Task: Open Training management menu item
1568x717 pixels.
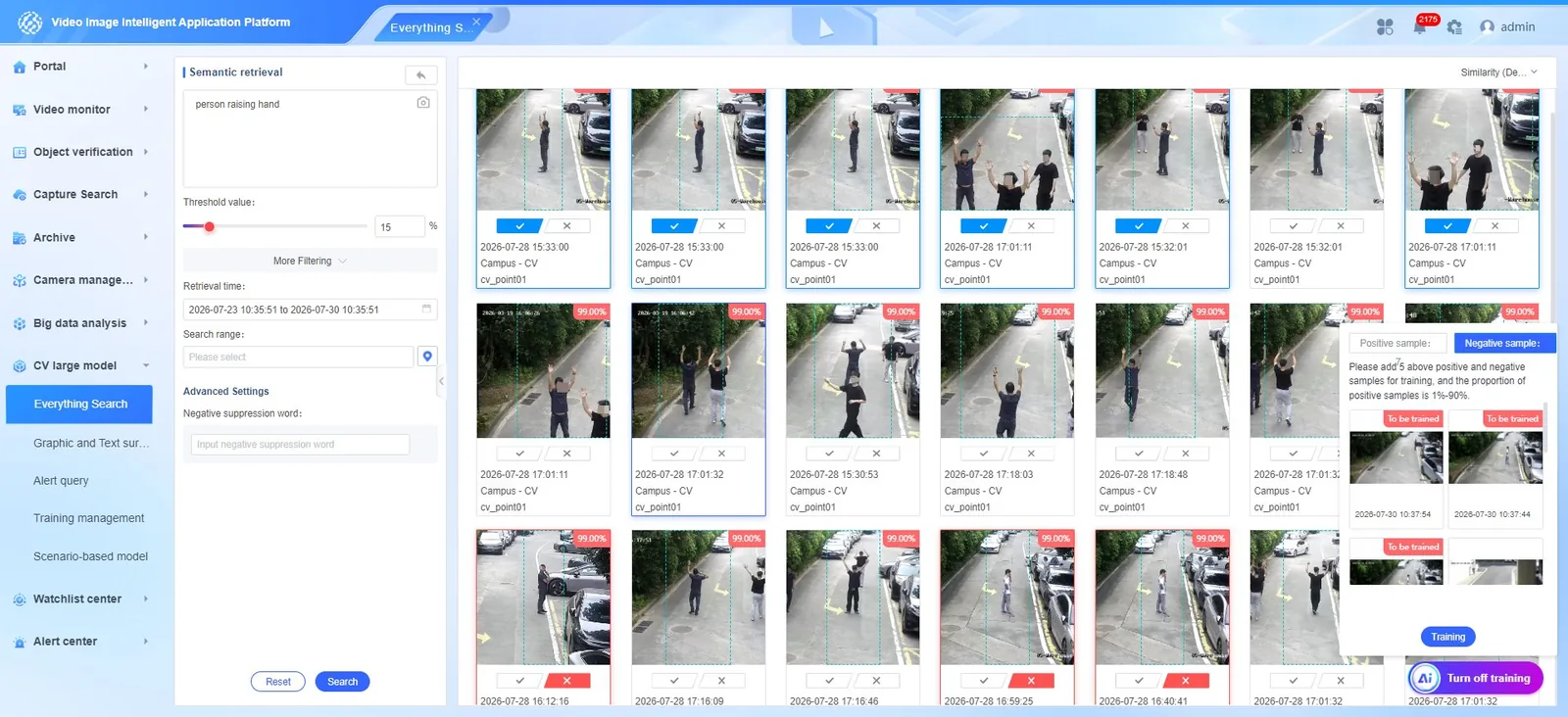Action: point(88,518)
